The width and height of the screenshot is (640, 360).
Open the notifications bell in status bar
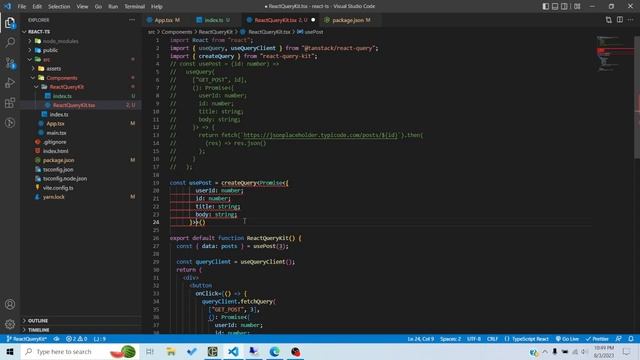click(x=631, y=339)
